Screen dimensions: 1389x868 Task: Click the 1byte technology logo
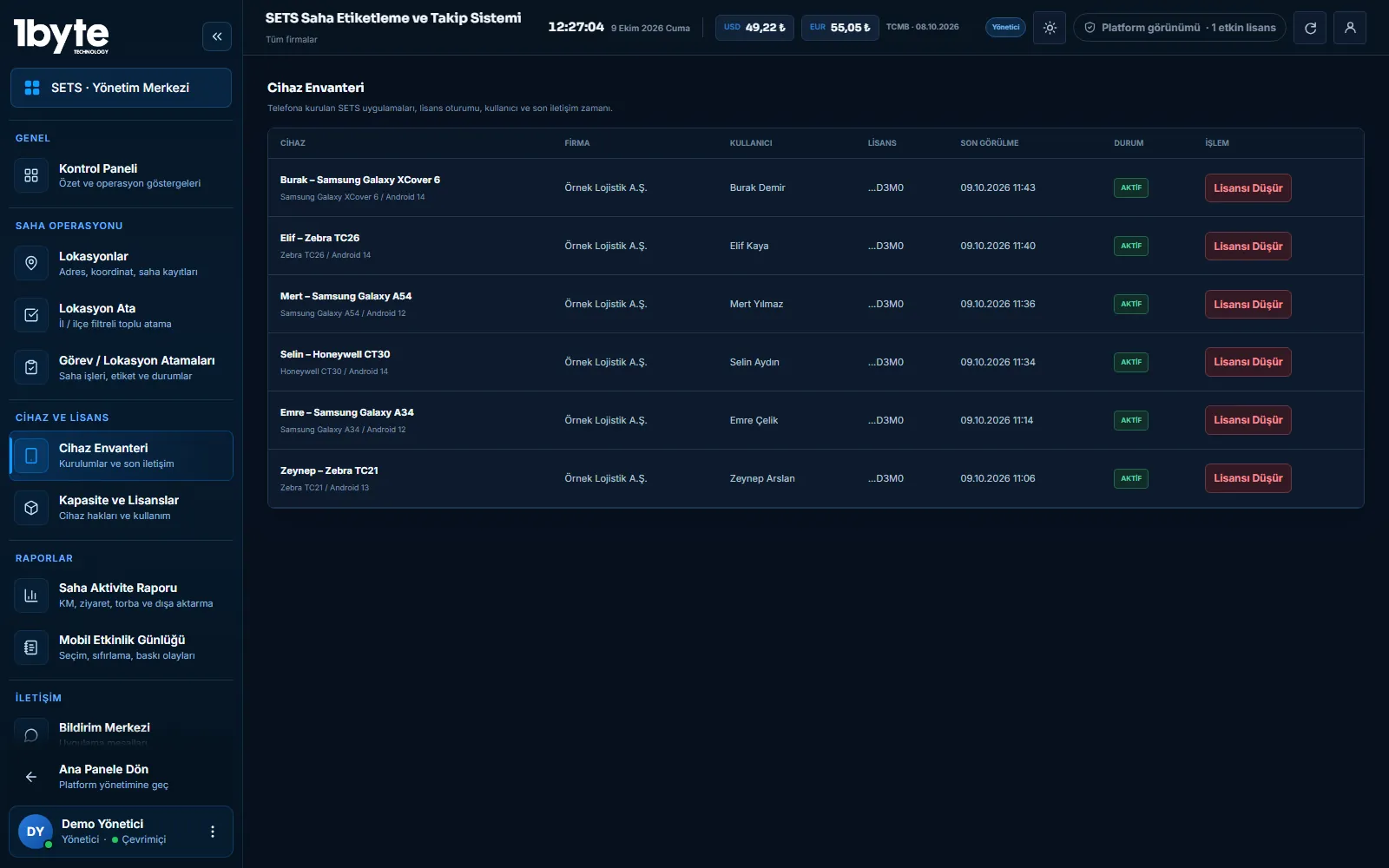(62, 36)
